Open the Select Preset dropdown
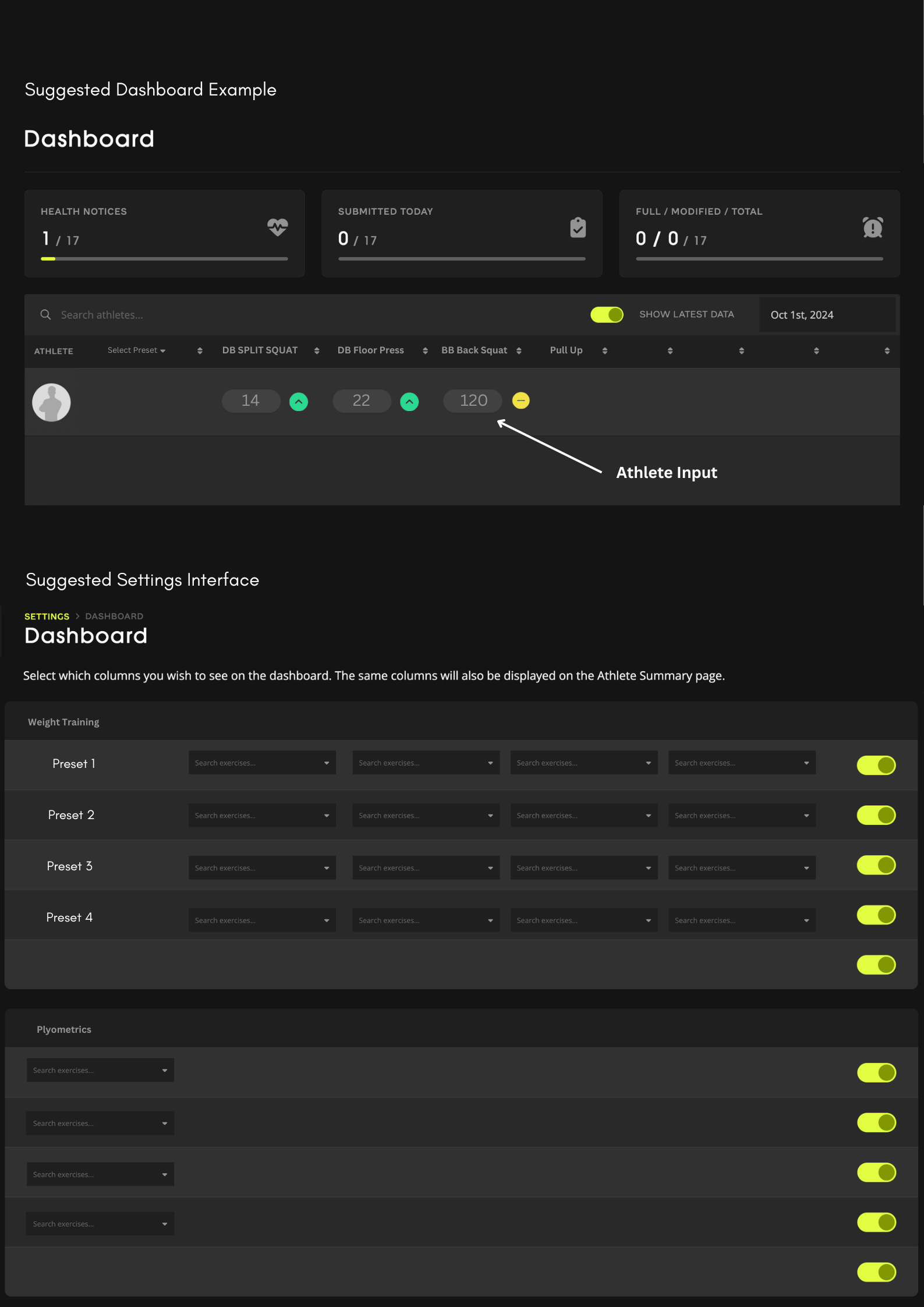This screenshot has width=924, height=1307. (136, 350)
